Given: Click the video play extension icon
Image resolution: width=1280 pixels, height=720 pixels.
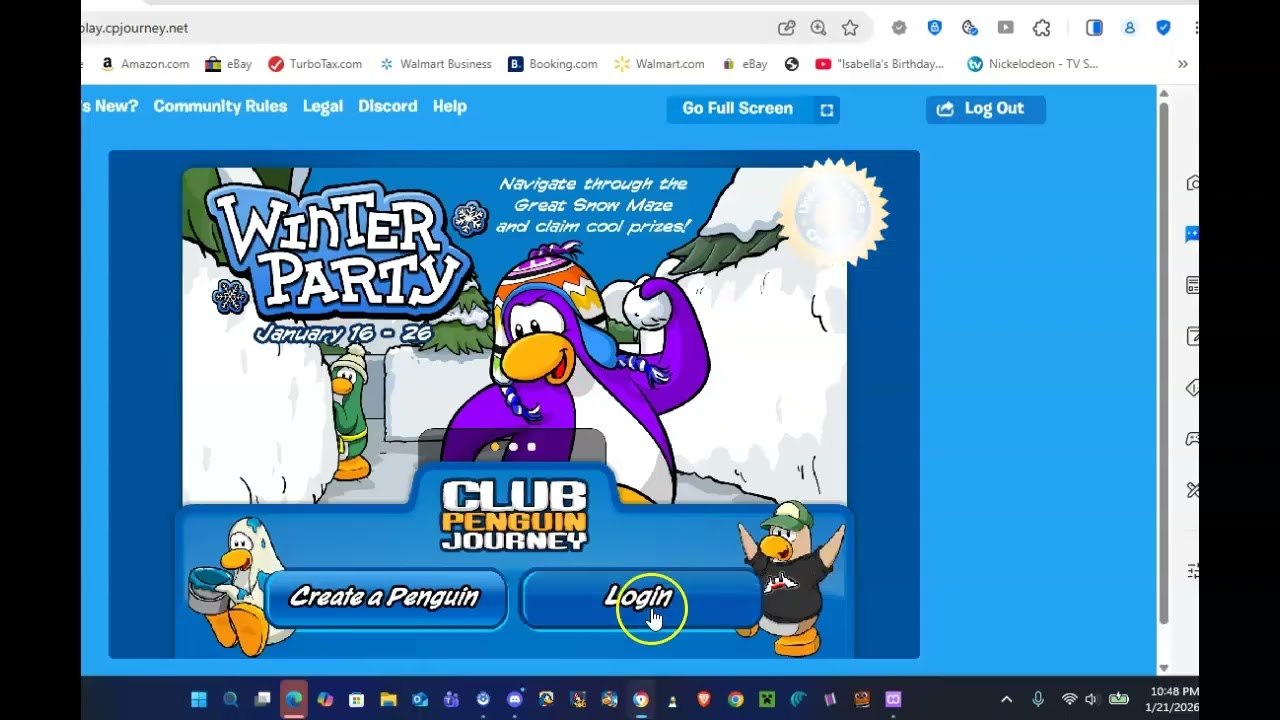Looking at the screenshot, I should click(x=1005, y=28).
